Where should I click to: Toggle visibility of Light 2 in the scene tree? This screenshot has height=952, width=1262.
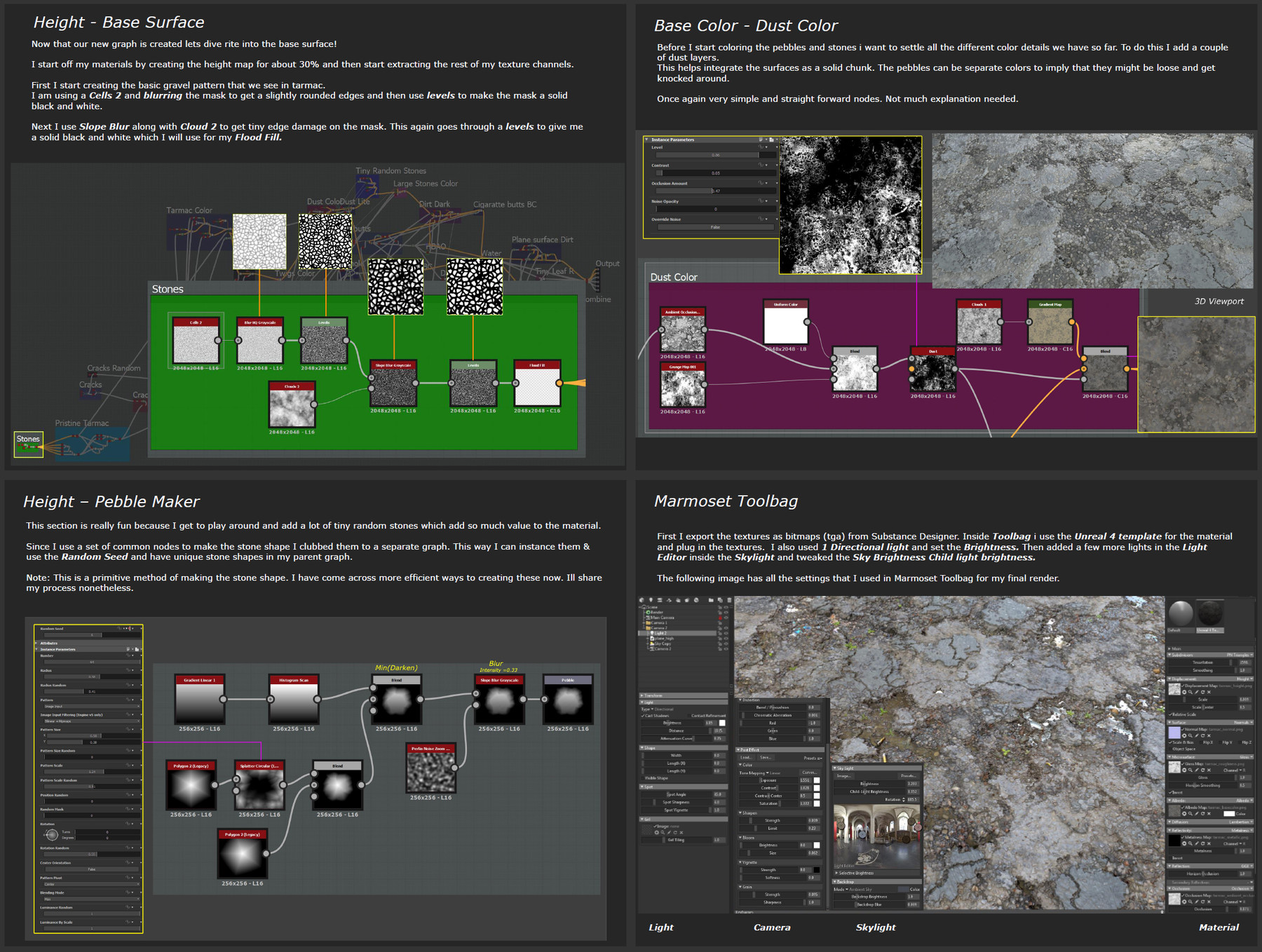click(x=726, y=633)
